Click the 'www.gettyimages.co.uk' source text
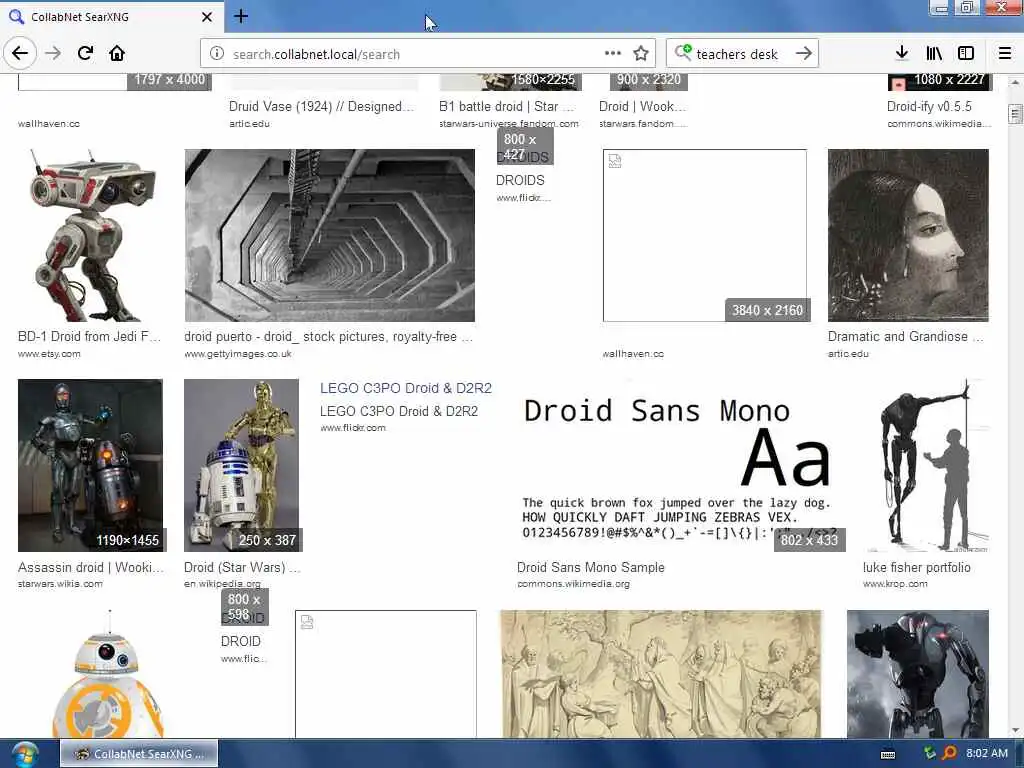This screenshot has width=1024, height=768. (x=238, y=354)
